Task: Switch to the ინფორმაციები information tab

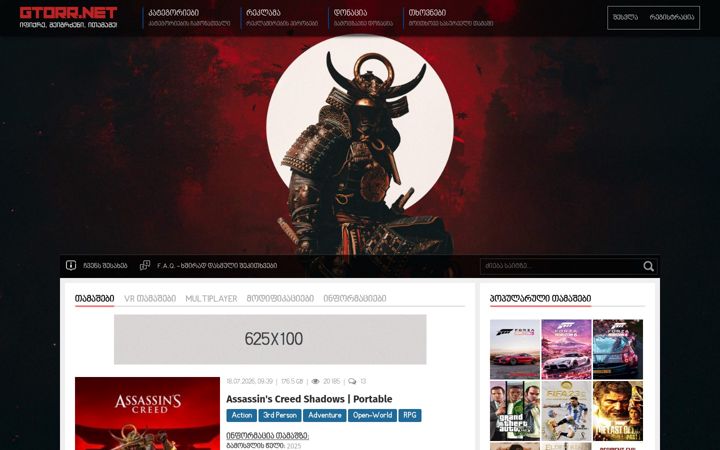Action: [x=355, y=298]
